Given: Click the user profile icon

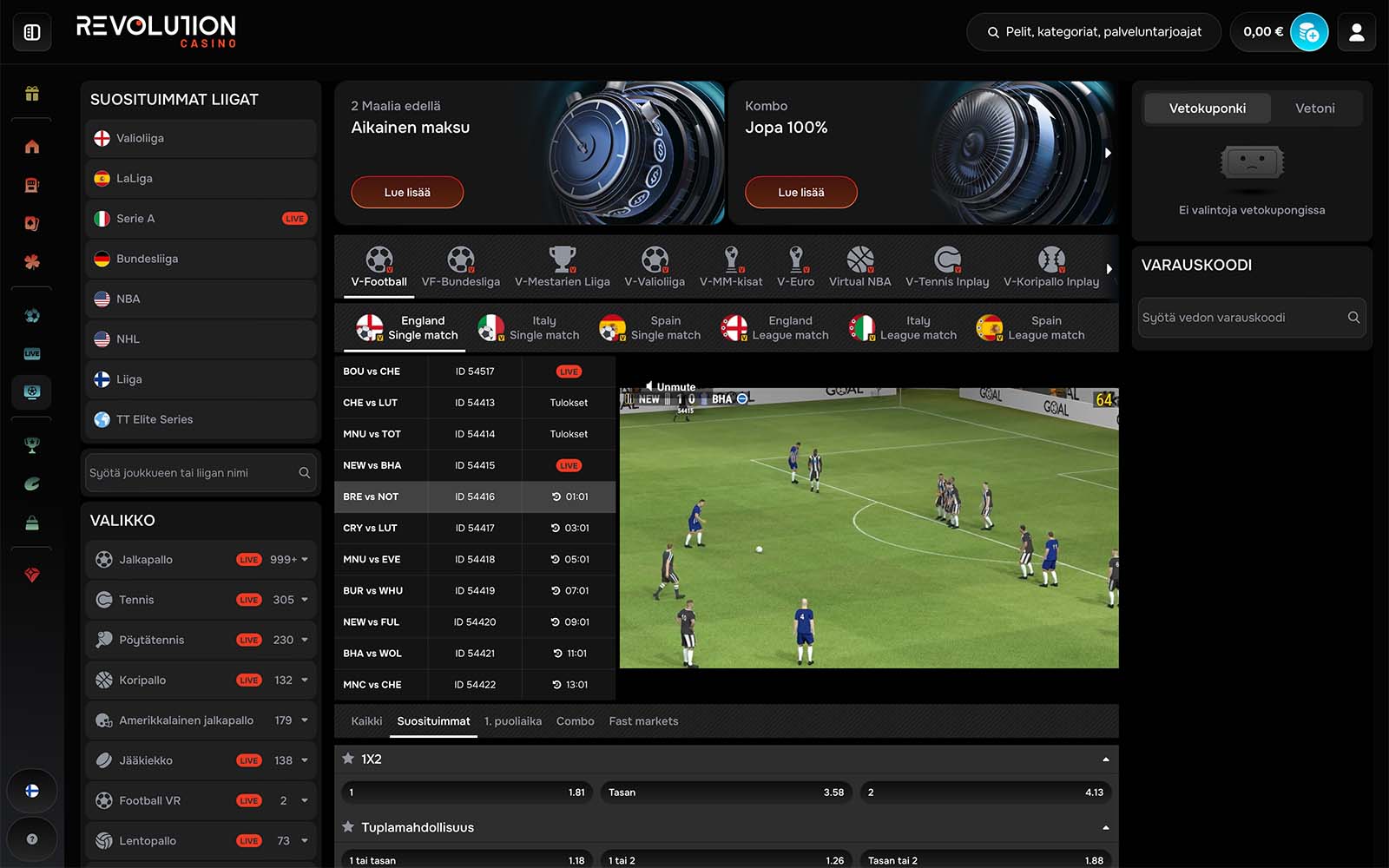Looking at the screenshot, I should (1356, 33).
